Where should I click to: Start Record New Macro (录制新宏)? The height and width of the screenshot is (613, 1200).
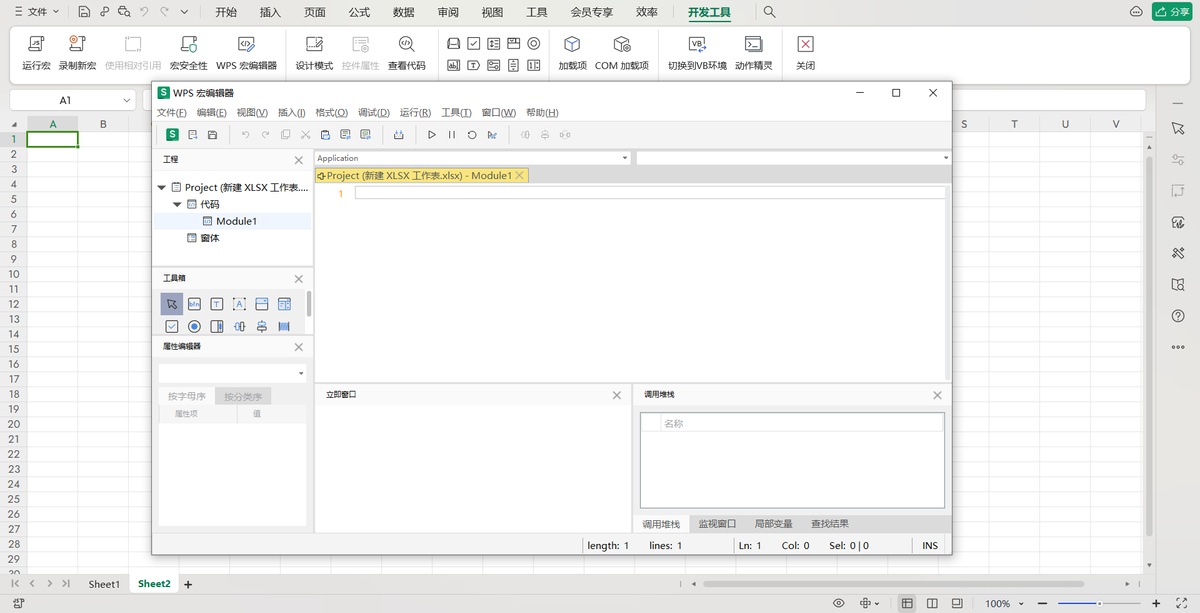click(77, 53)
